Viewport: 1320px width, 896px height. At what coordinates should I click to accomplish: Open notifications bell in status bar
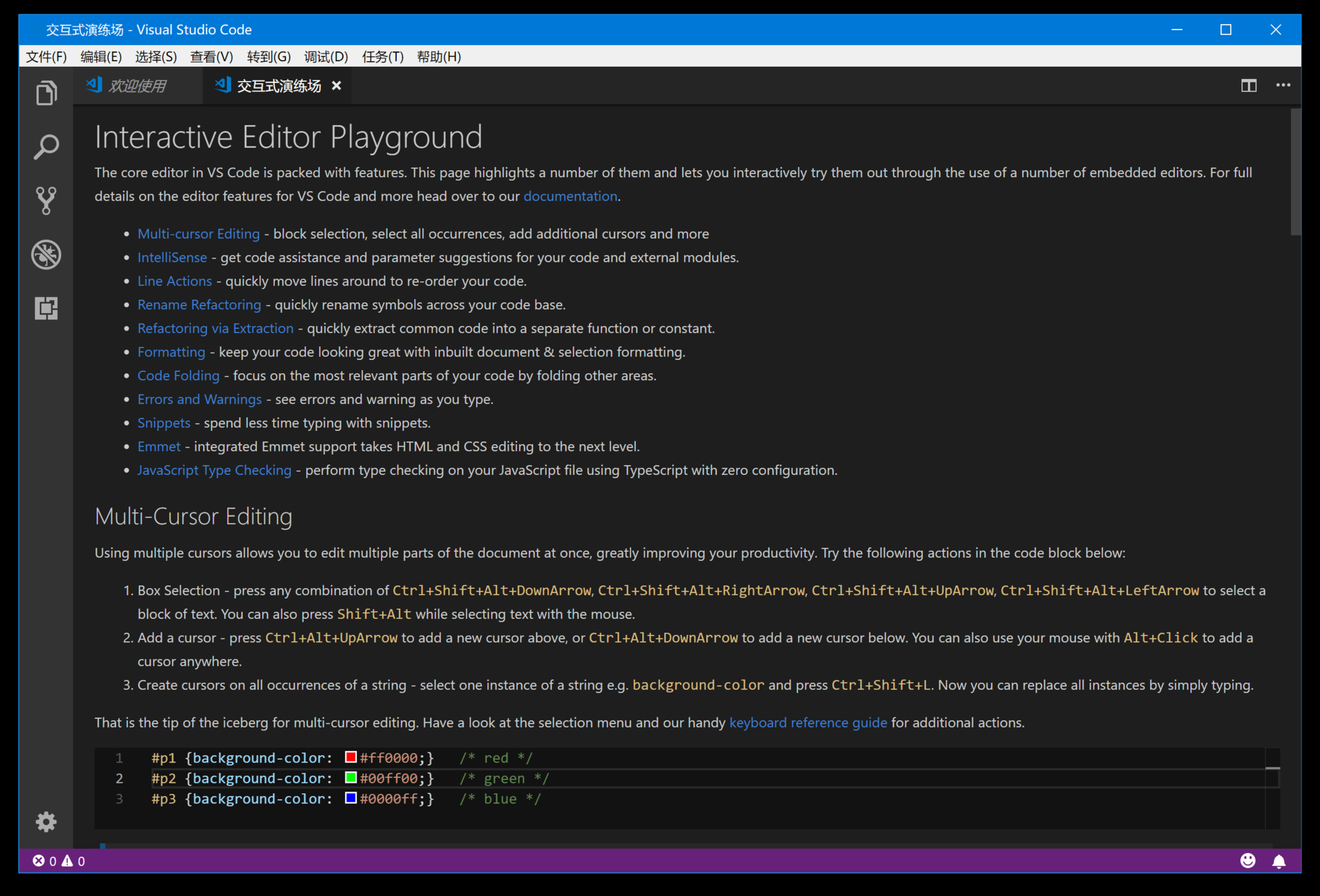(1279, 861)
